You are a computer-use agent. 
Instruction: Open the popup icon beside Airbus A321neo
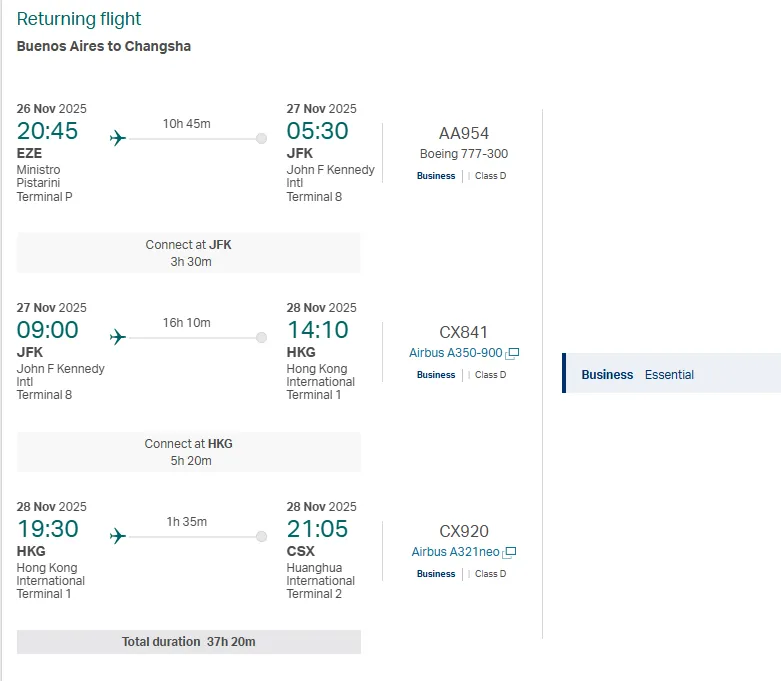click(x=510, y=552)
